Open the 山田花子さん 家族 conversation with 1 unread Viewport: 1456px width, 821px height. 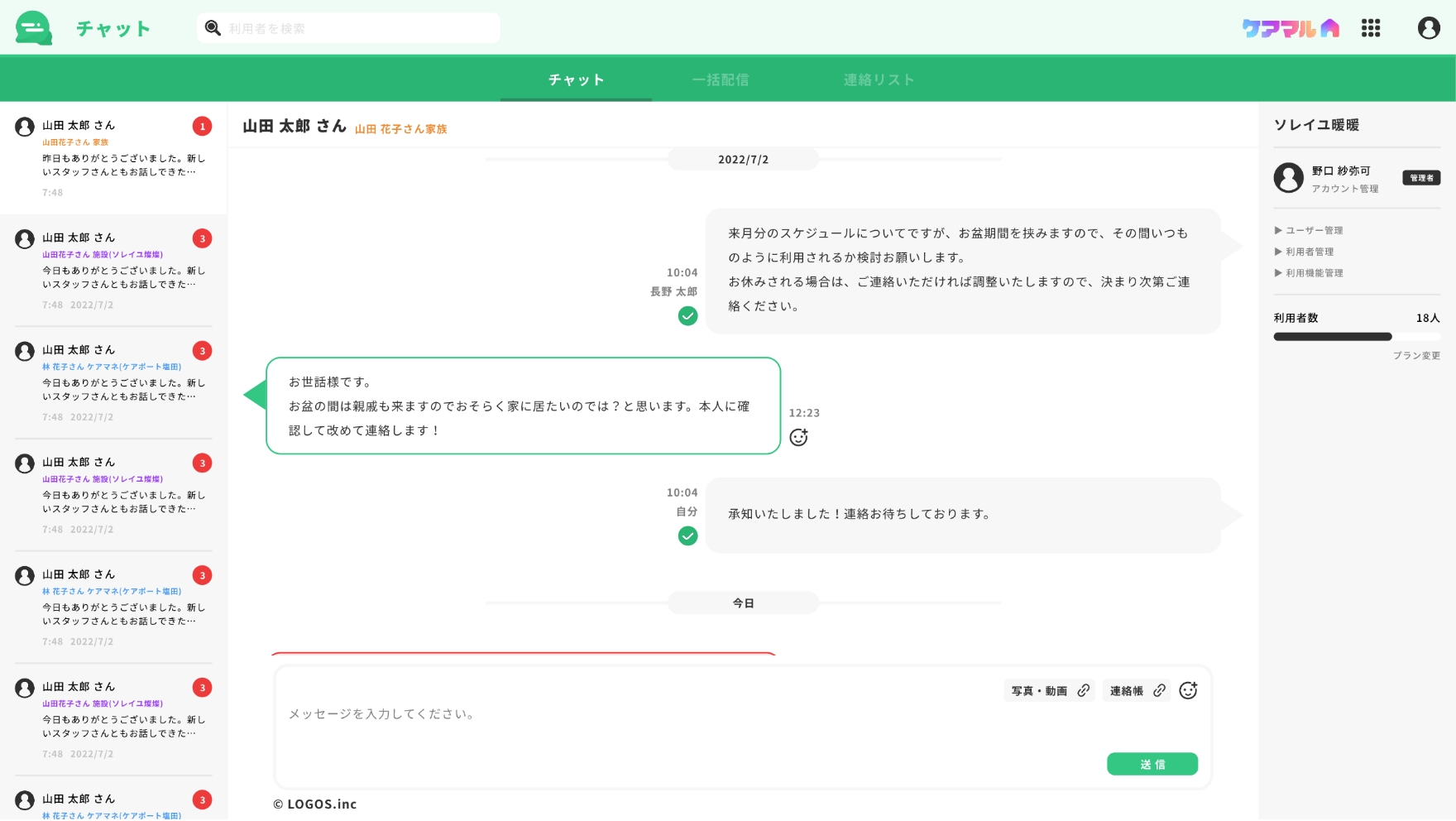pos(113,158)
